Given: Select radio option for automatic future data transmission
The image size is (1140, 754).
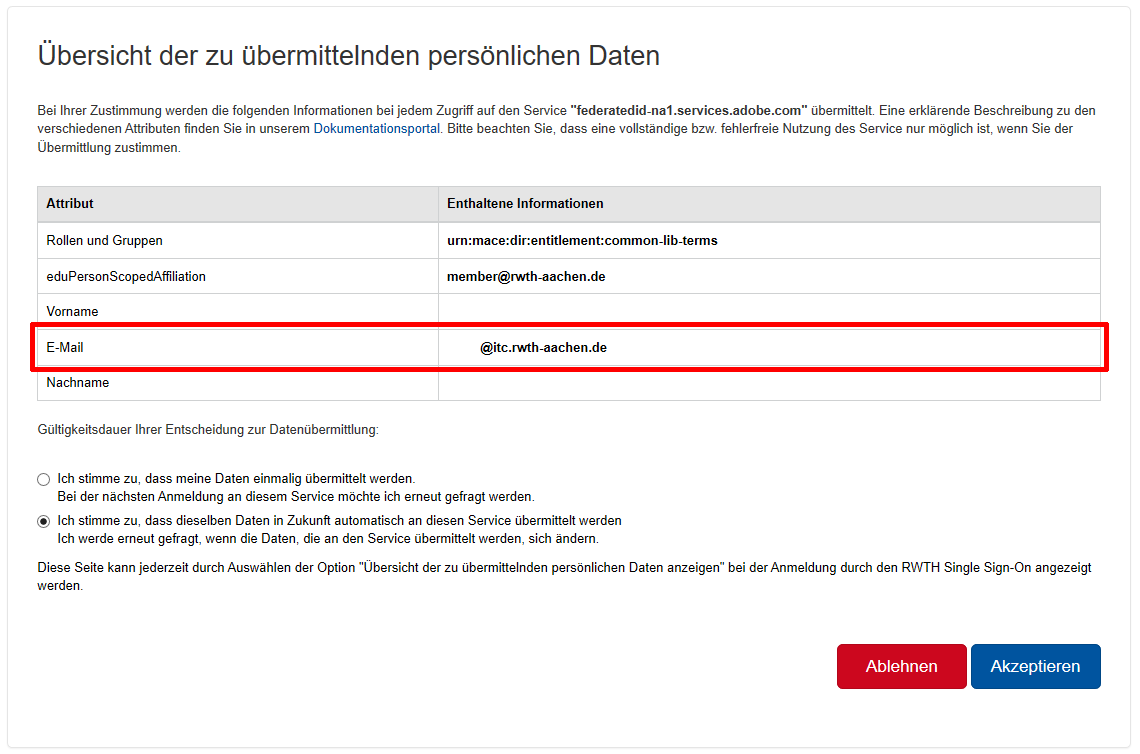Looking at the screenshot, I should (x=43, y=520).
